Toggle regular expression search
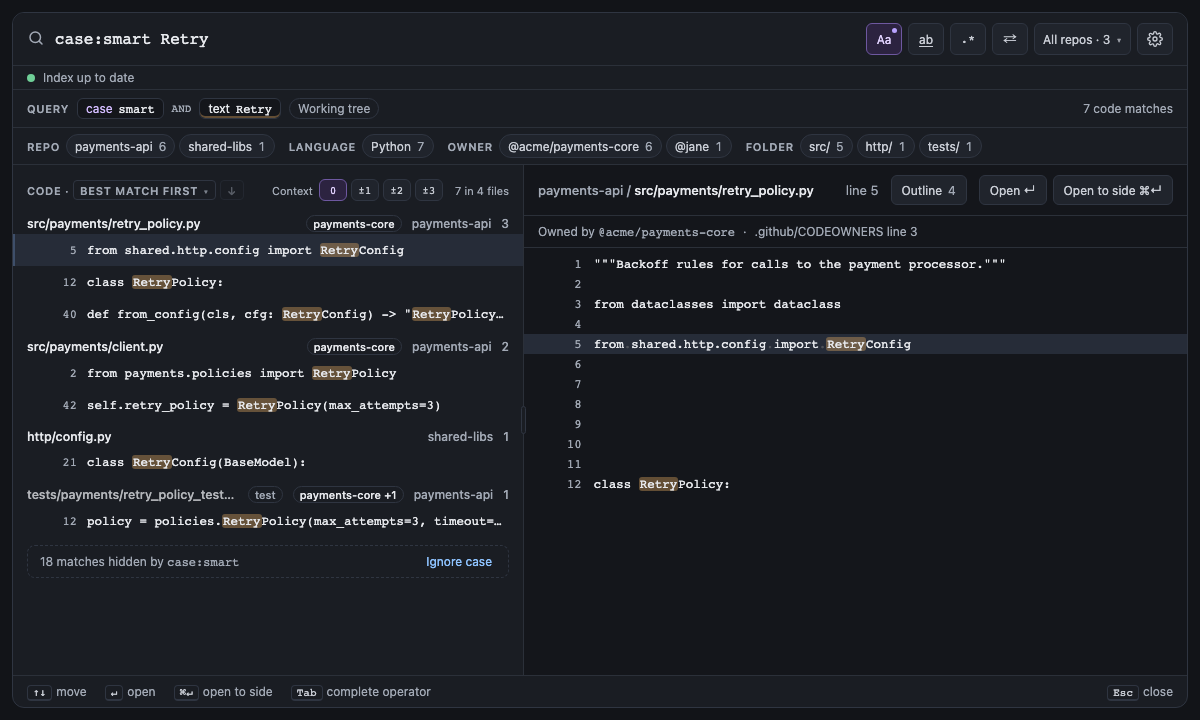Screen dimensions: 1200x720 click(968, 39)
